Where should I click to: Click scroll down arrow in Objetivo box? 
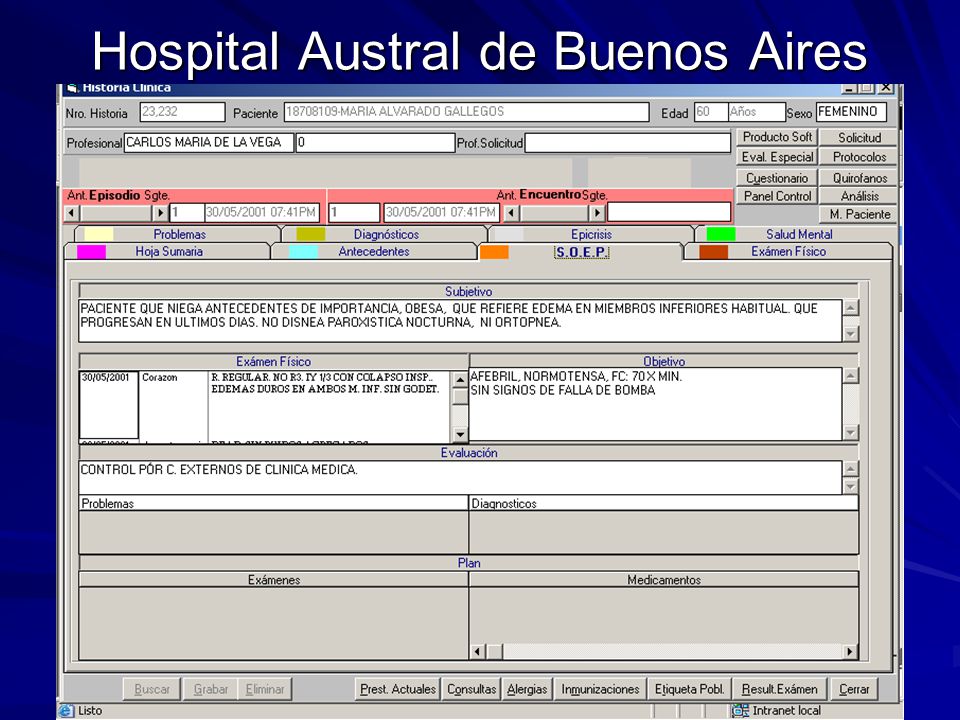850,432
